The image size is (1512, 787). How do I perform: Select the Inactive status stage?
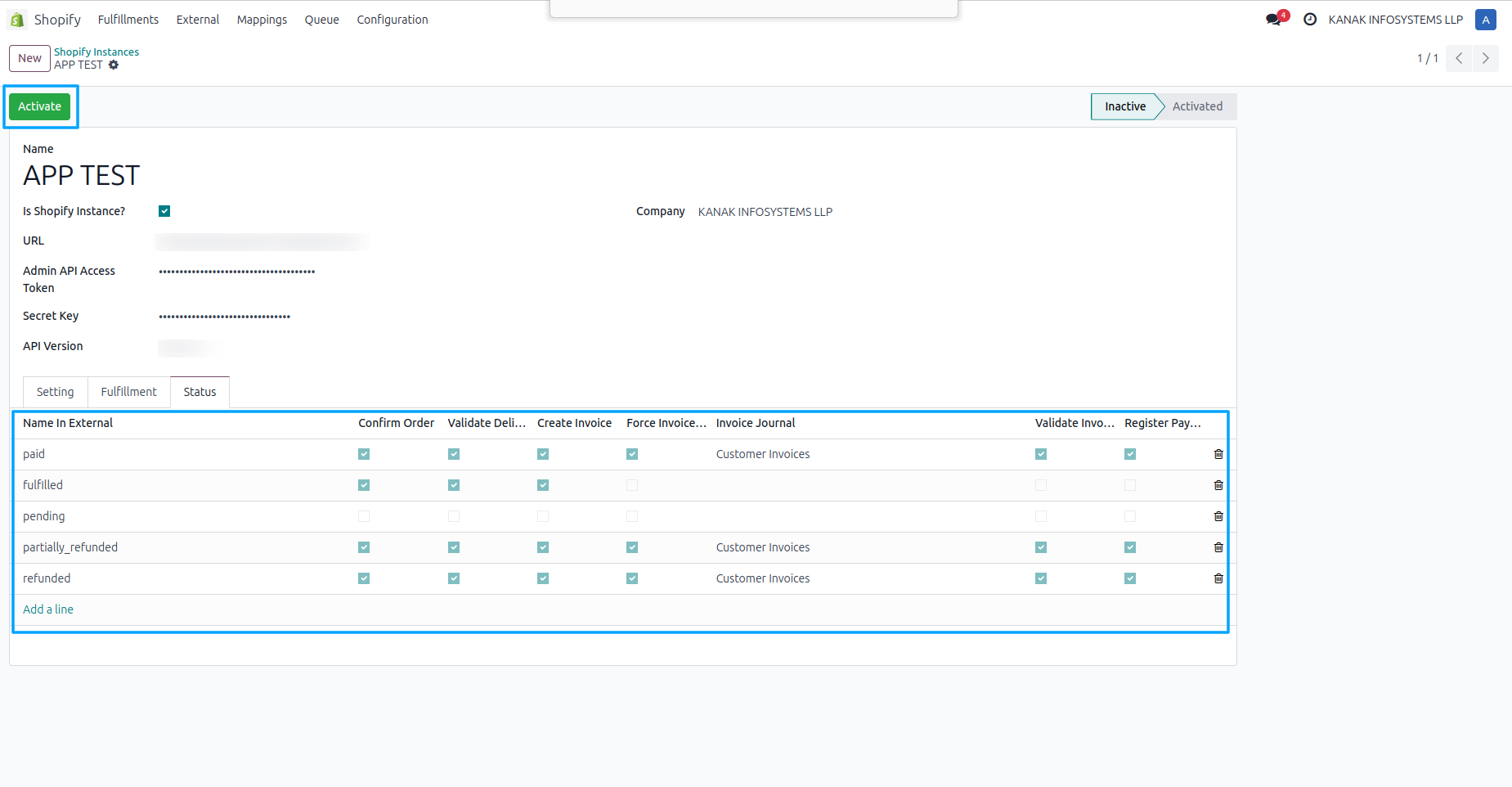pyautogui.click(x=1125, y=106)
